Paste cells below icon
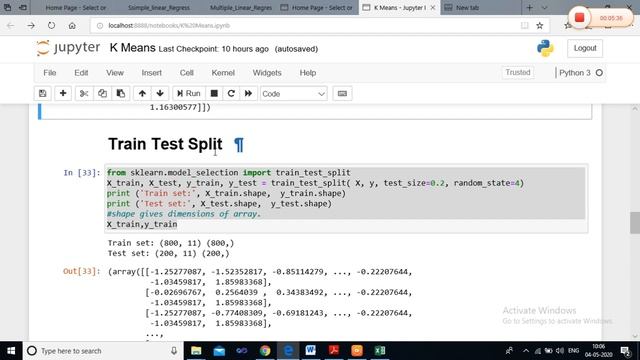This screenshot has height=360, width=640. 121,93
